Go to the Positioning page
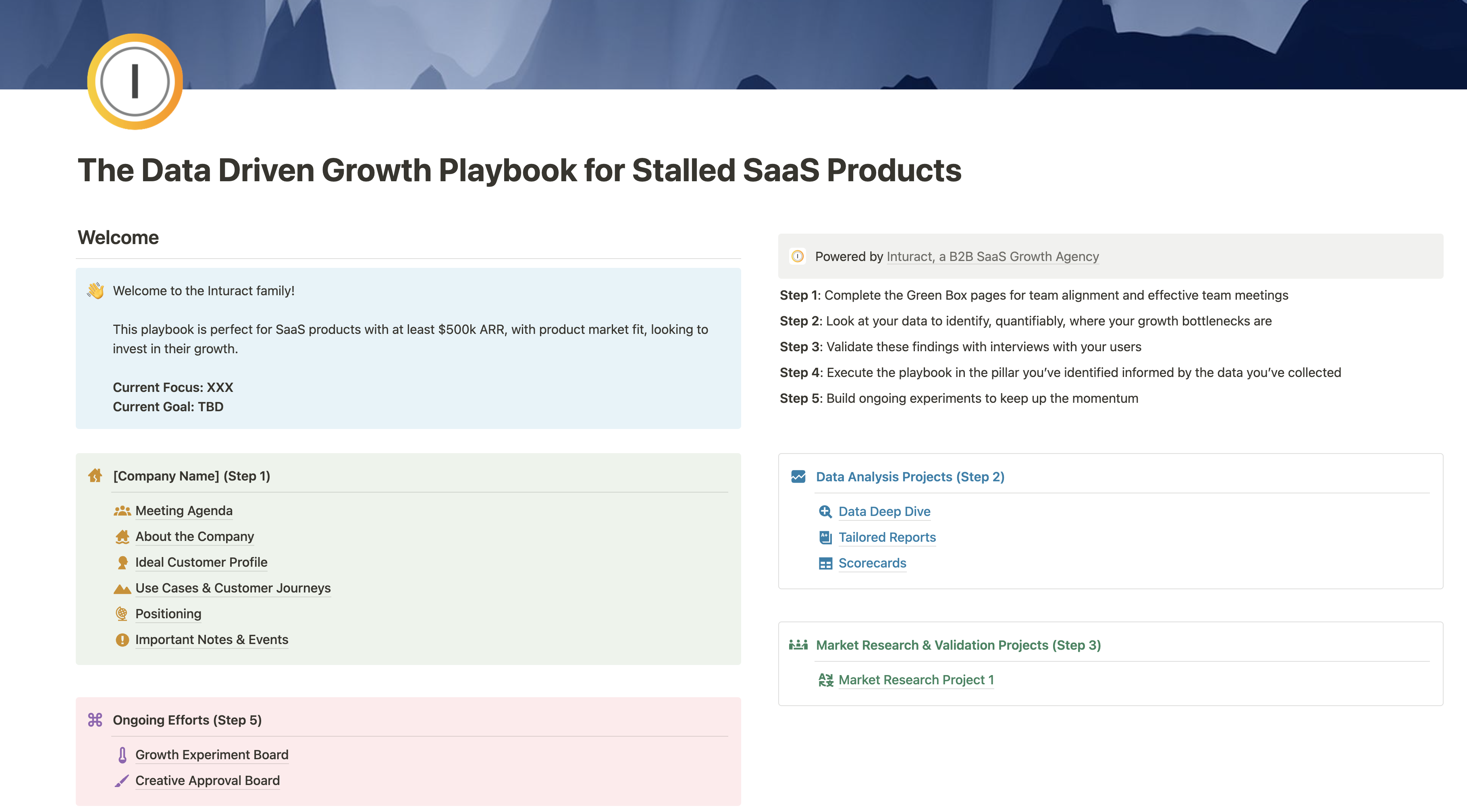 pos(168,614)
